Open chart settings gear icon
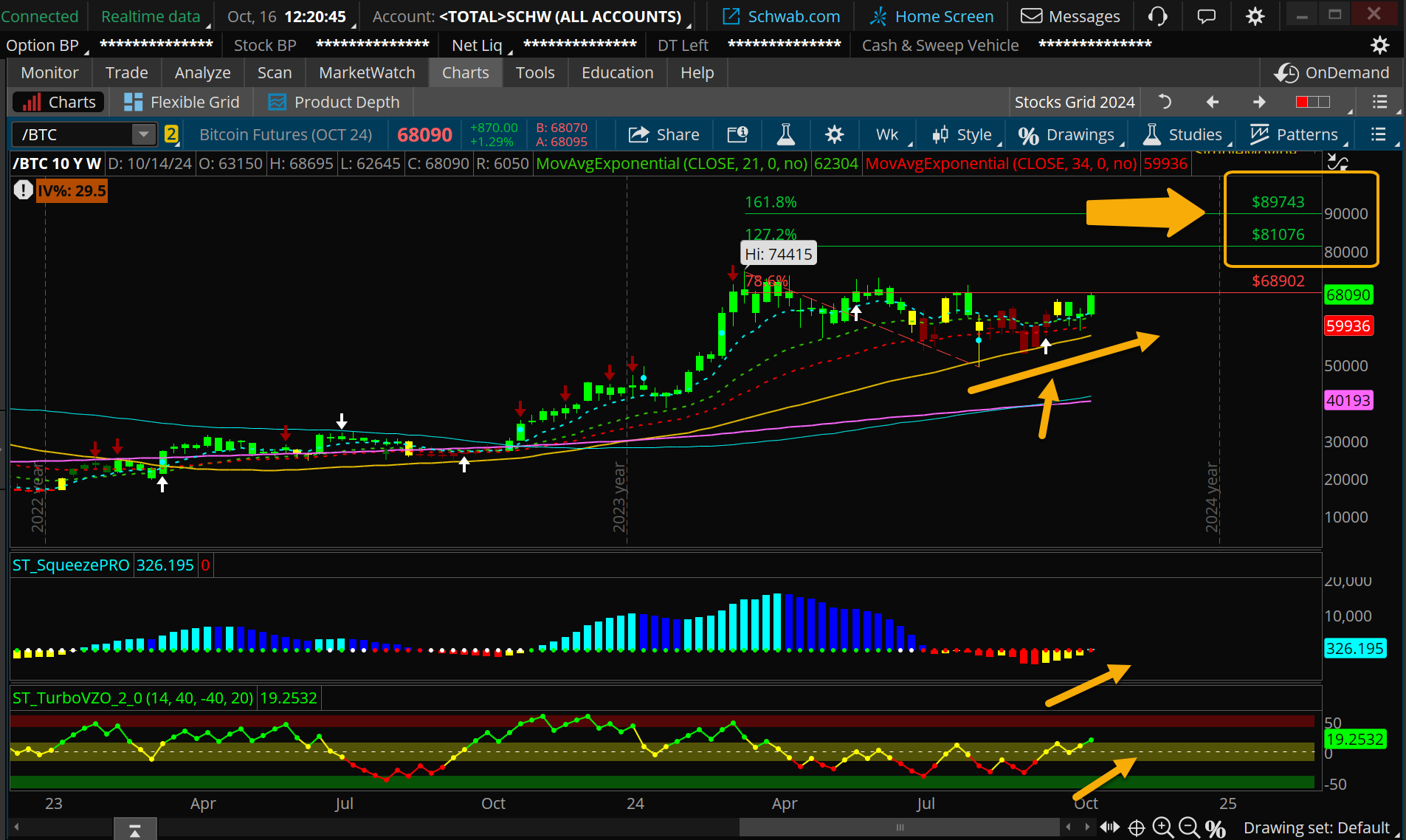This screenshot has height=840, width=1406. [x=834, y=134]
